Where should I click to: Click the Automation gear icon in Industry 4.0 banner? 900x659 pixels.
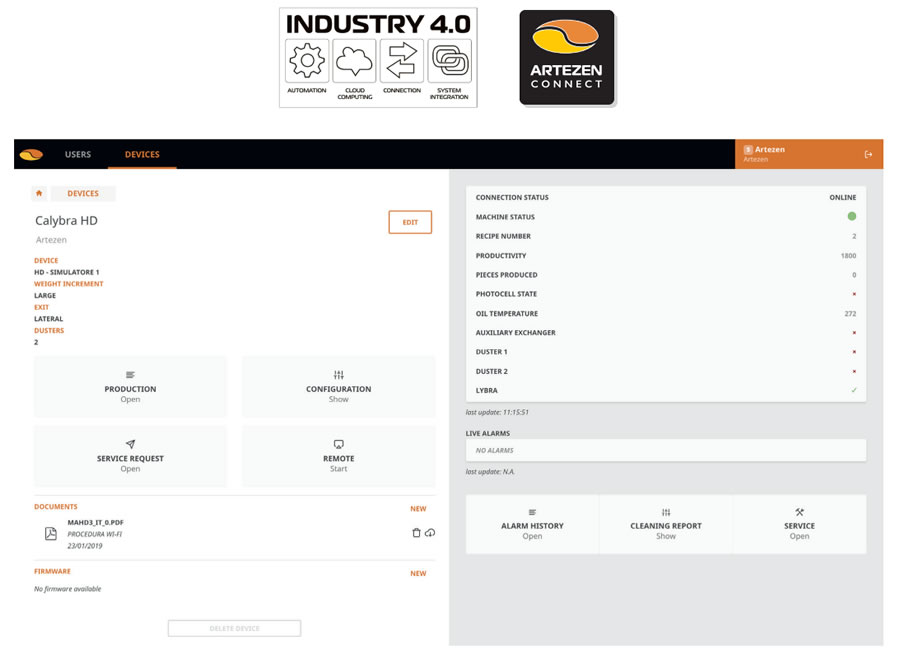[307, 61]
